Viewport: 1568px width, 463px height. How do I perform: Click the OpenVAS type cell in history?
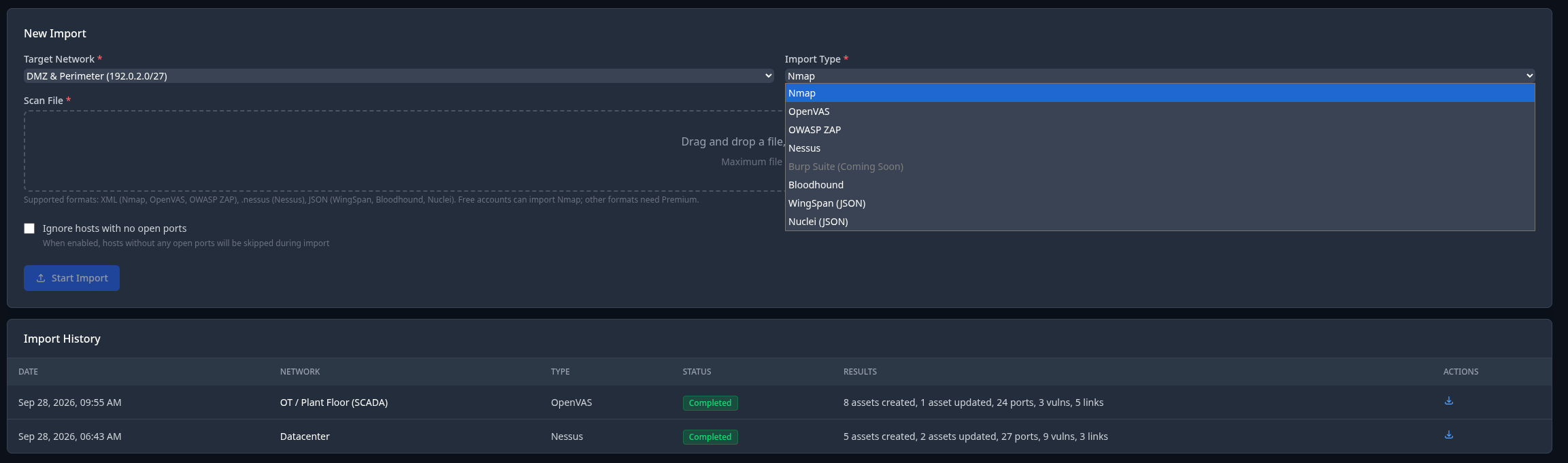point(571,402)
